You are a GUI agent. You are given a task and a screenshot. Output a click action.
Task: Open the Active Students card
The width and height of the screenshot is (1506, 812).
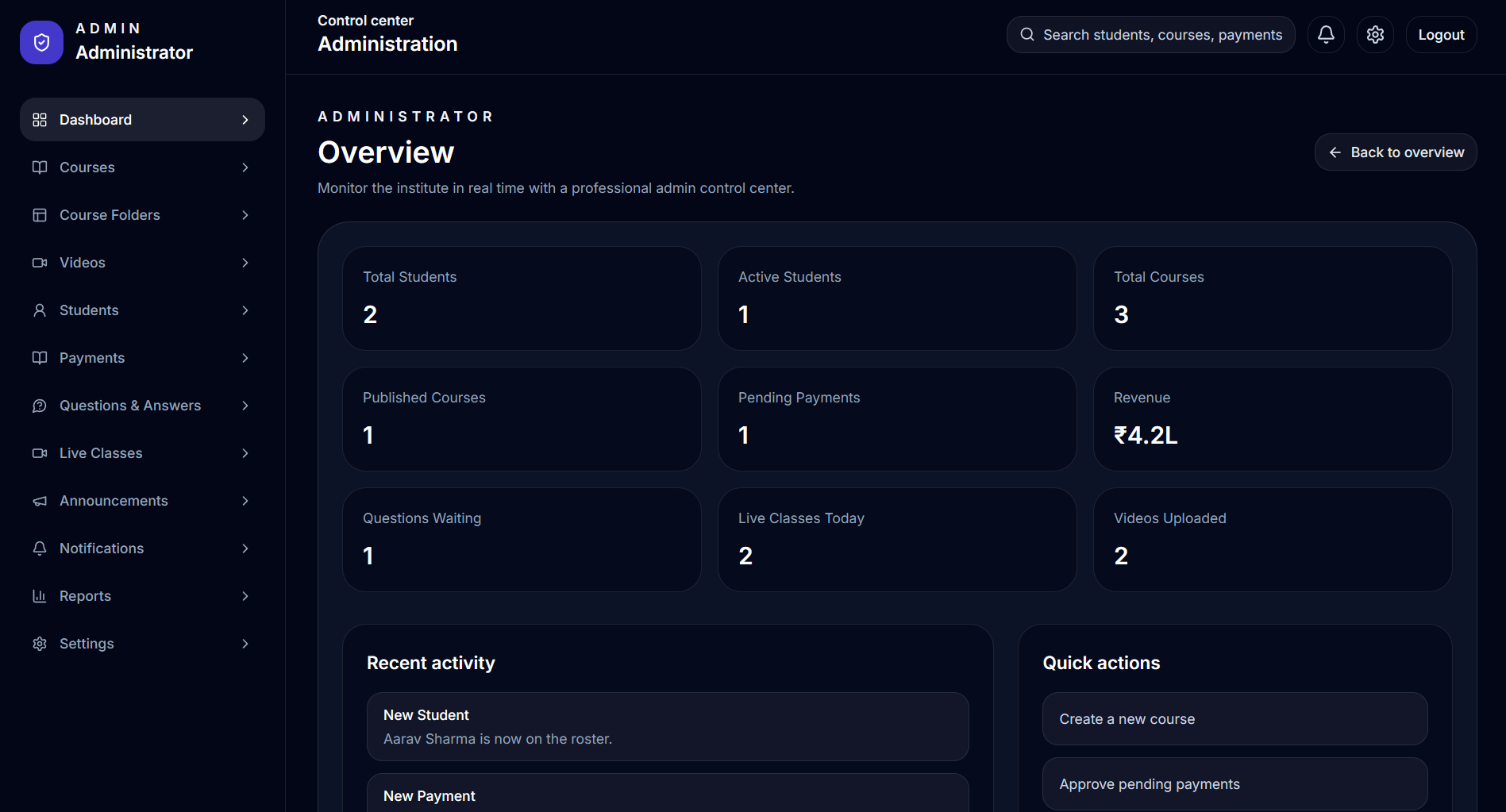coord(897,298)
